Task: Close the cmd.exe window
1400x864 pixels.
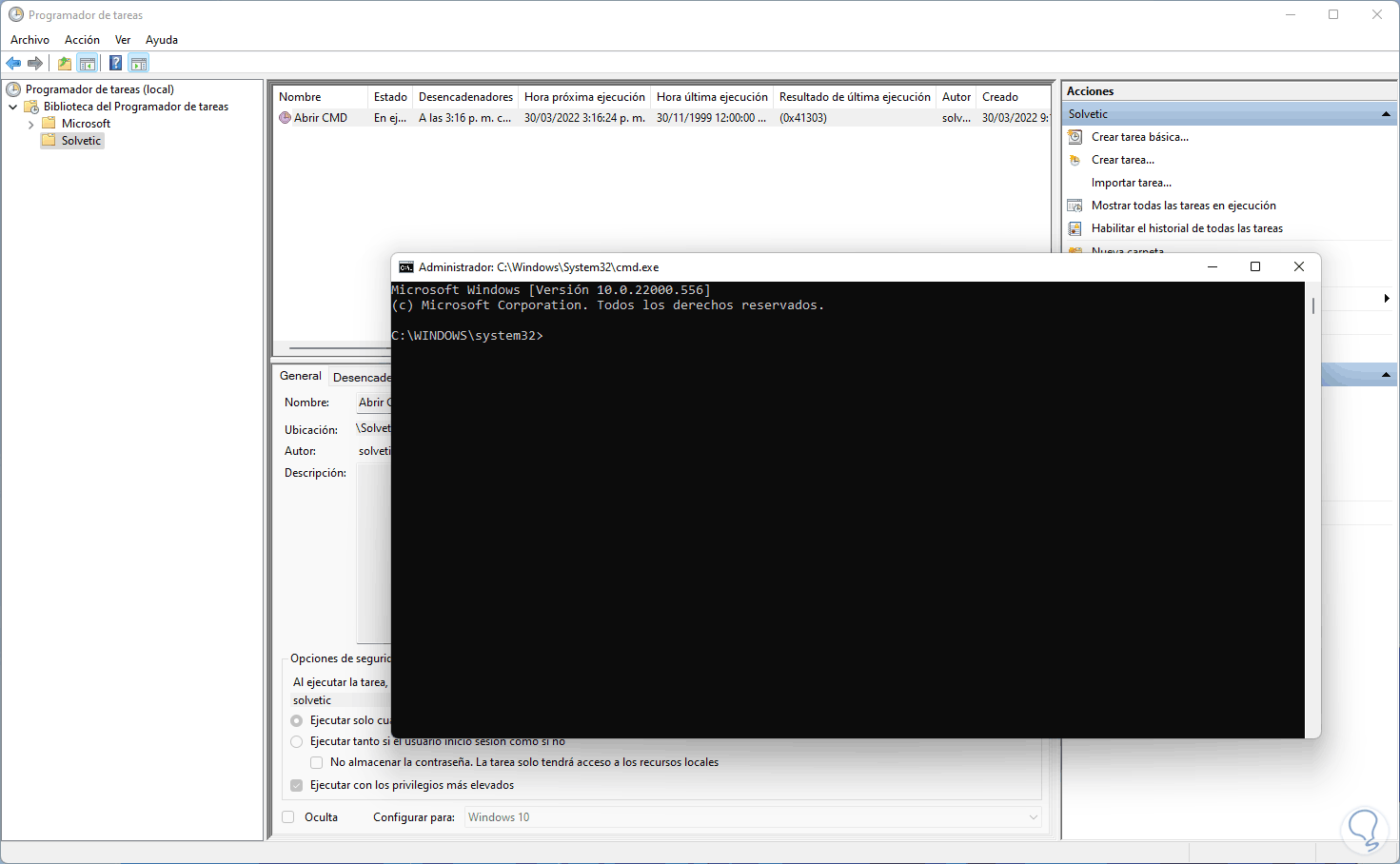Action: click(1299, 267)
